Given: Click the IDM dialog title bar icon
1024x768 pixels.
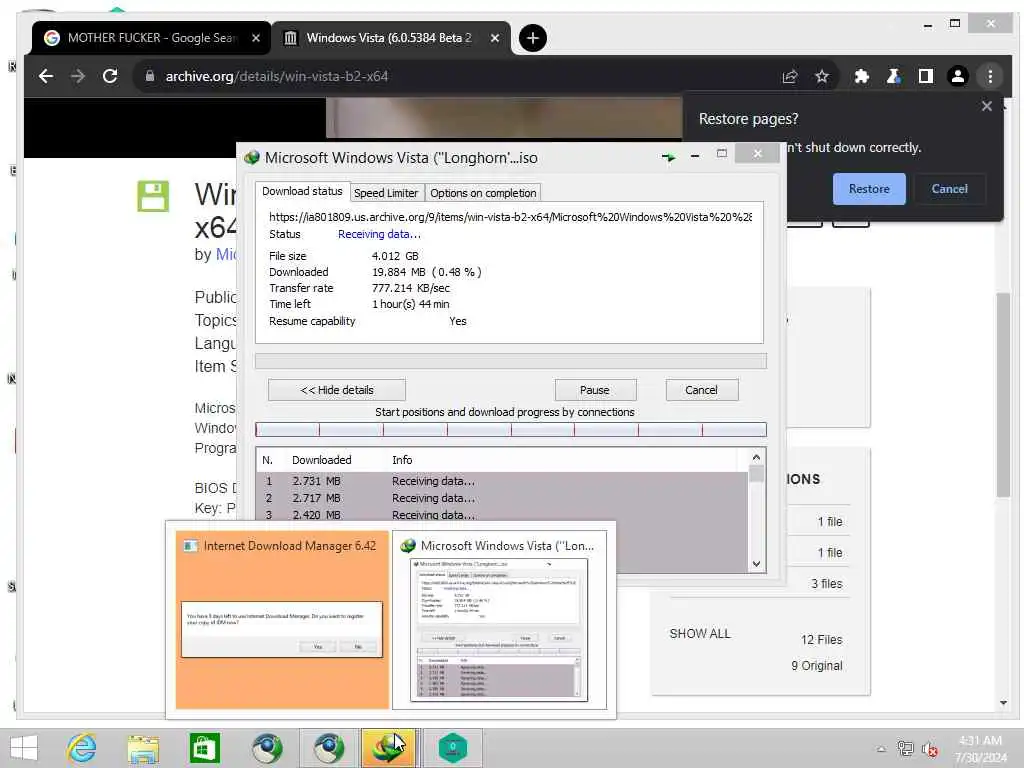Looking at the screenshot, I should [252, 157].
